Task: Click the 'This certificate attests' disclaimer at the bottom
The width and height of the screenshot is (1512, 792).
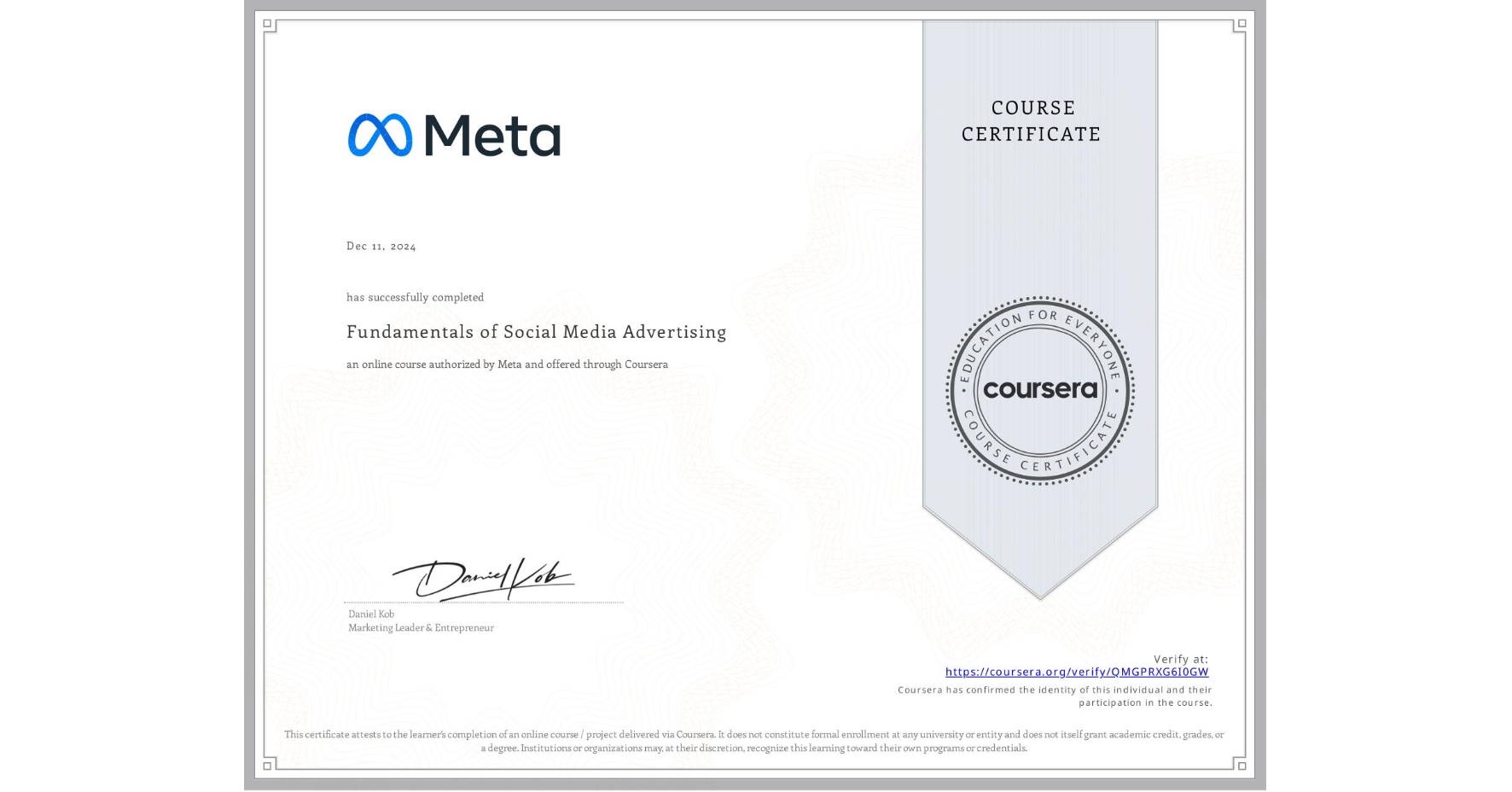Action: pos(754,741)
